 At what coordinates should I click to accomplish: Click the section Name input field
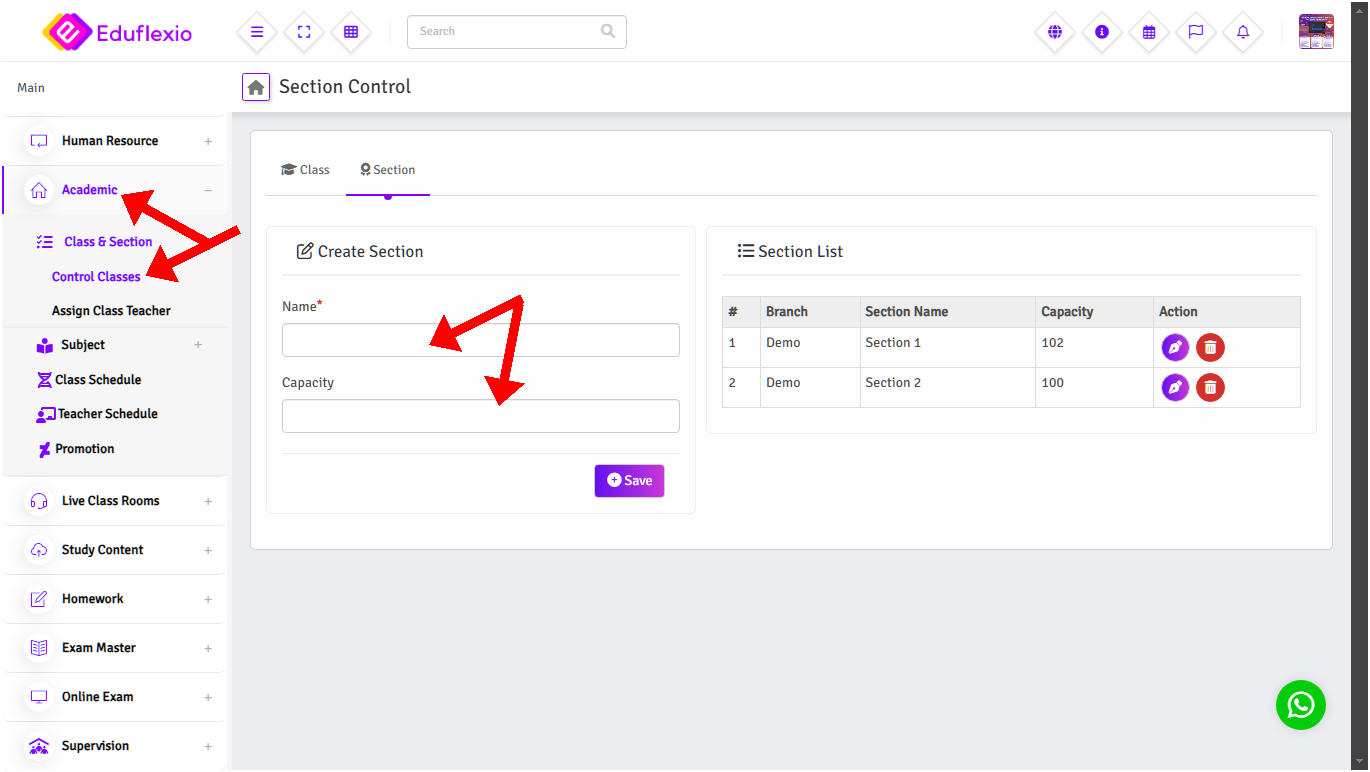[x=480, y=340]
